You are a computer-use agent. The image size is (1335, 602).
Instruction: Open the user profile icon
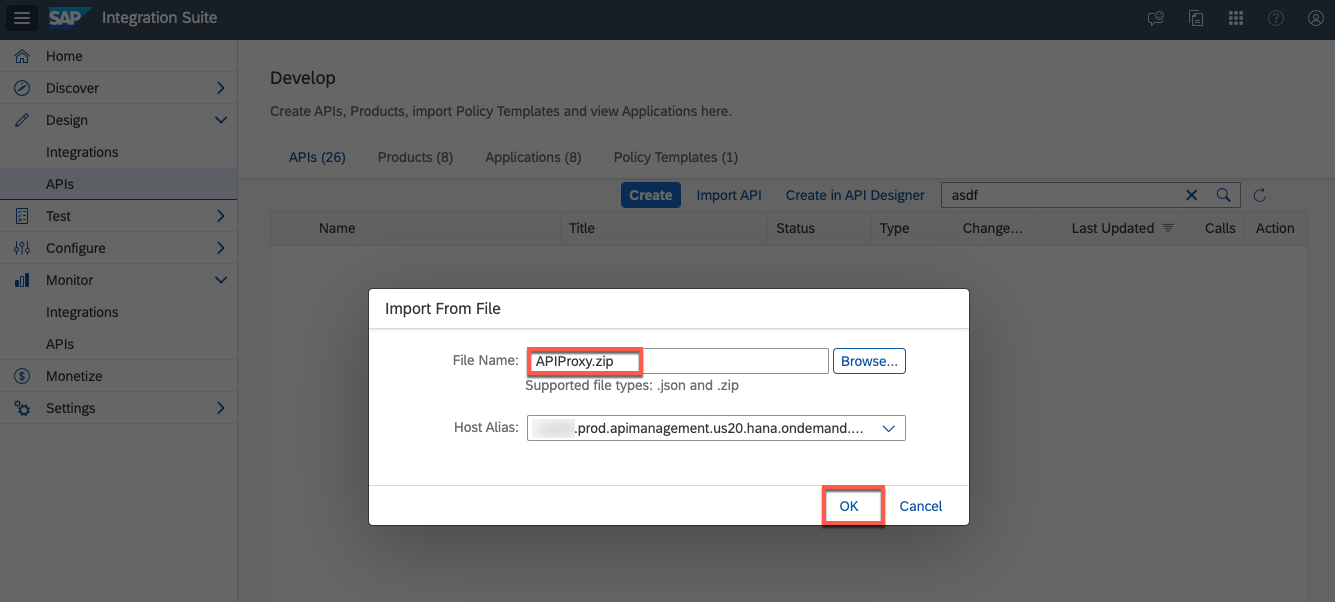coord(1316,18)
